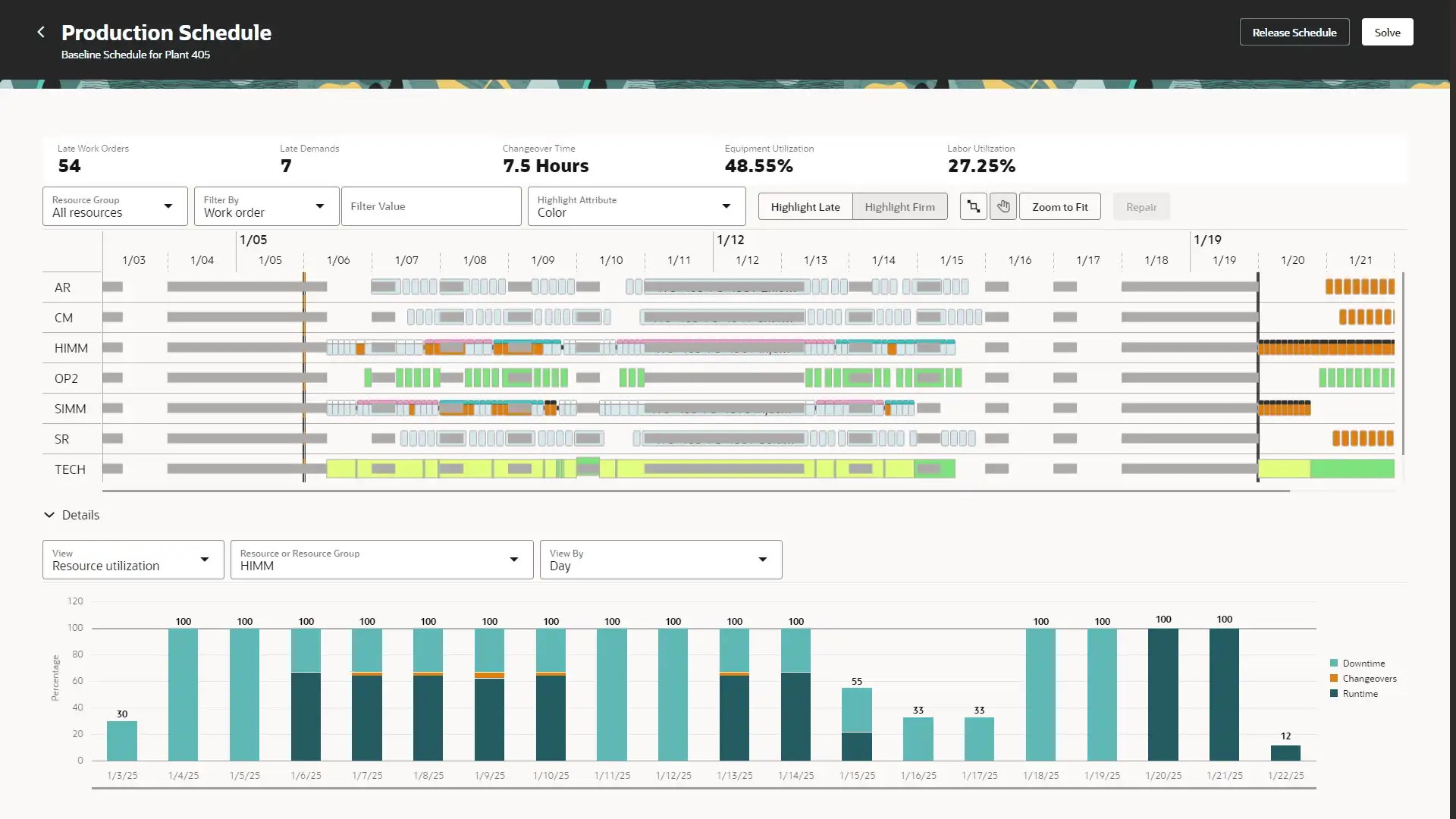Click the Release Schedule button
Screen dimensions: 1456x819
[1294, 33]
